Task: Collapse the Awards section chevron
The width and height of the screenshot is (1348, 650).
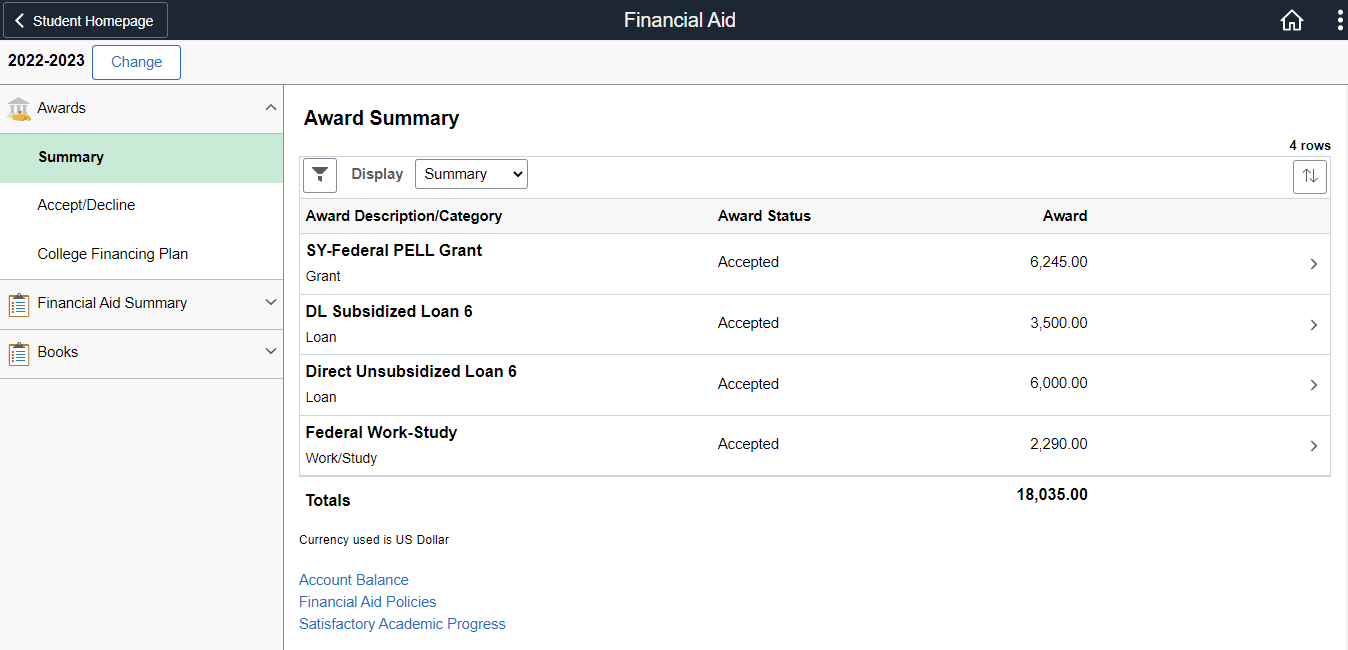Action: [270, 107]
